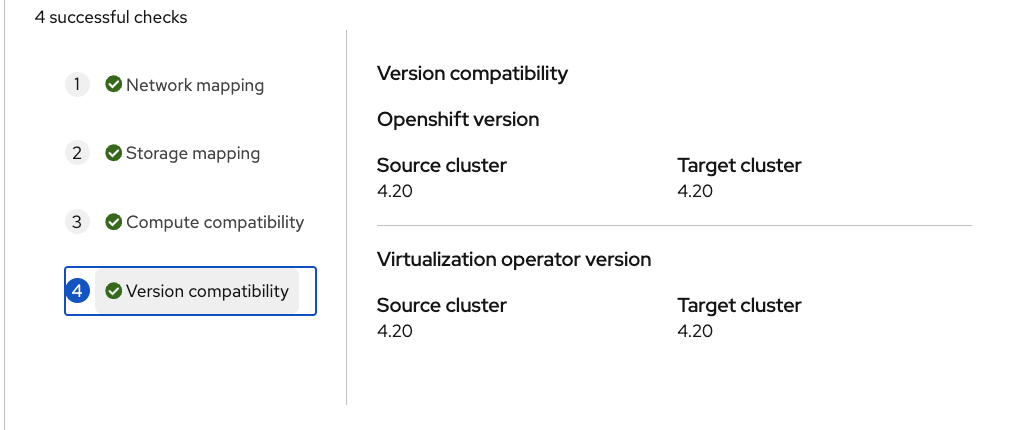Select the Version compatibility step label in the sidebar
The image size is (1033, 430).
[x=207, y=291]
